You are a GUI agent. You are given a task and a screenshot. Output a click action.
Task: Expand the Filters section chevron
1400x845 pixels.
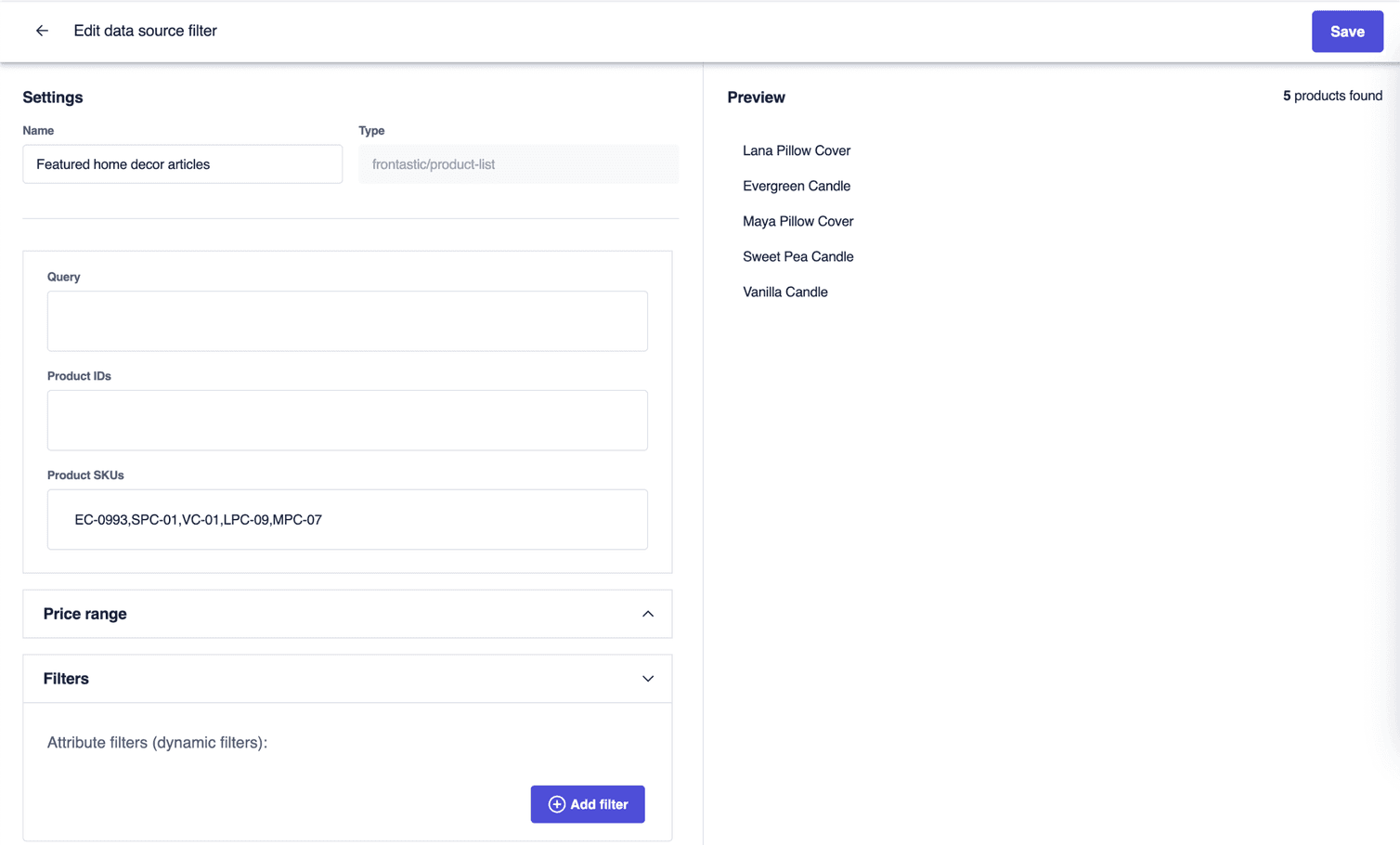pos(648,679)
